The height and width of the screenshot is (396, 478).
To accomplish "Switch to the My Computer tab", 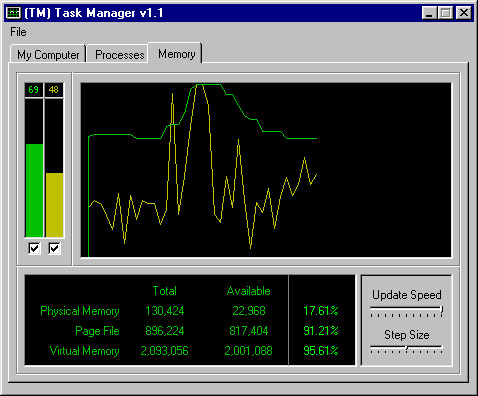I will tap(48, 54).
